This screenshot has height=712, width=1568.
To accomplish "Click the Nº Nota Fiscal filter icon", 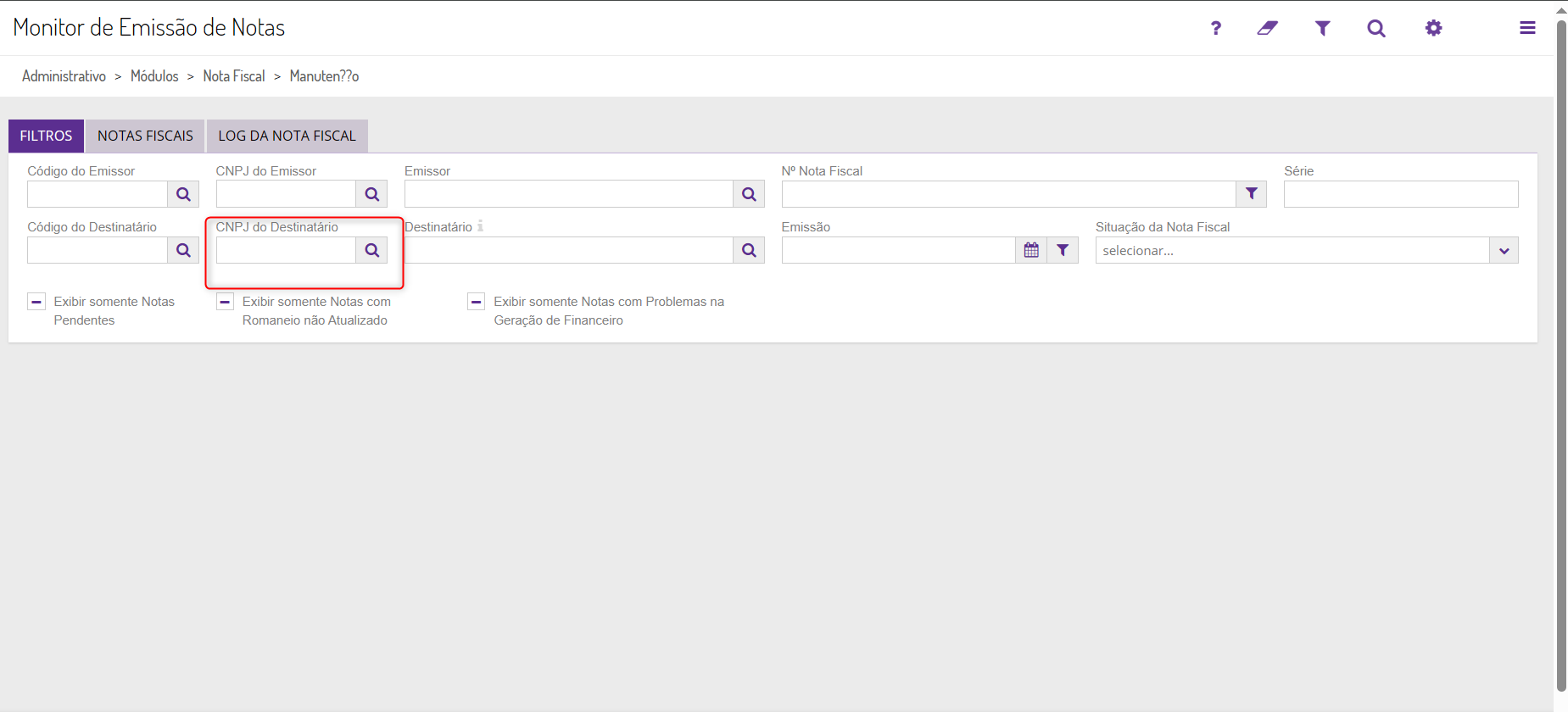I will click(1251, 194).
